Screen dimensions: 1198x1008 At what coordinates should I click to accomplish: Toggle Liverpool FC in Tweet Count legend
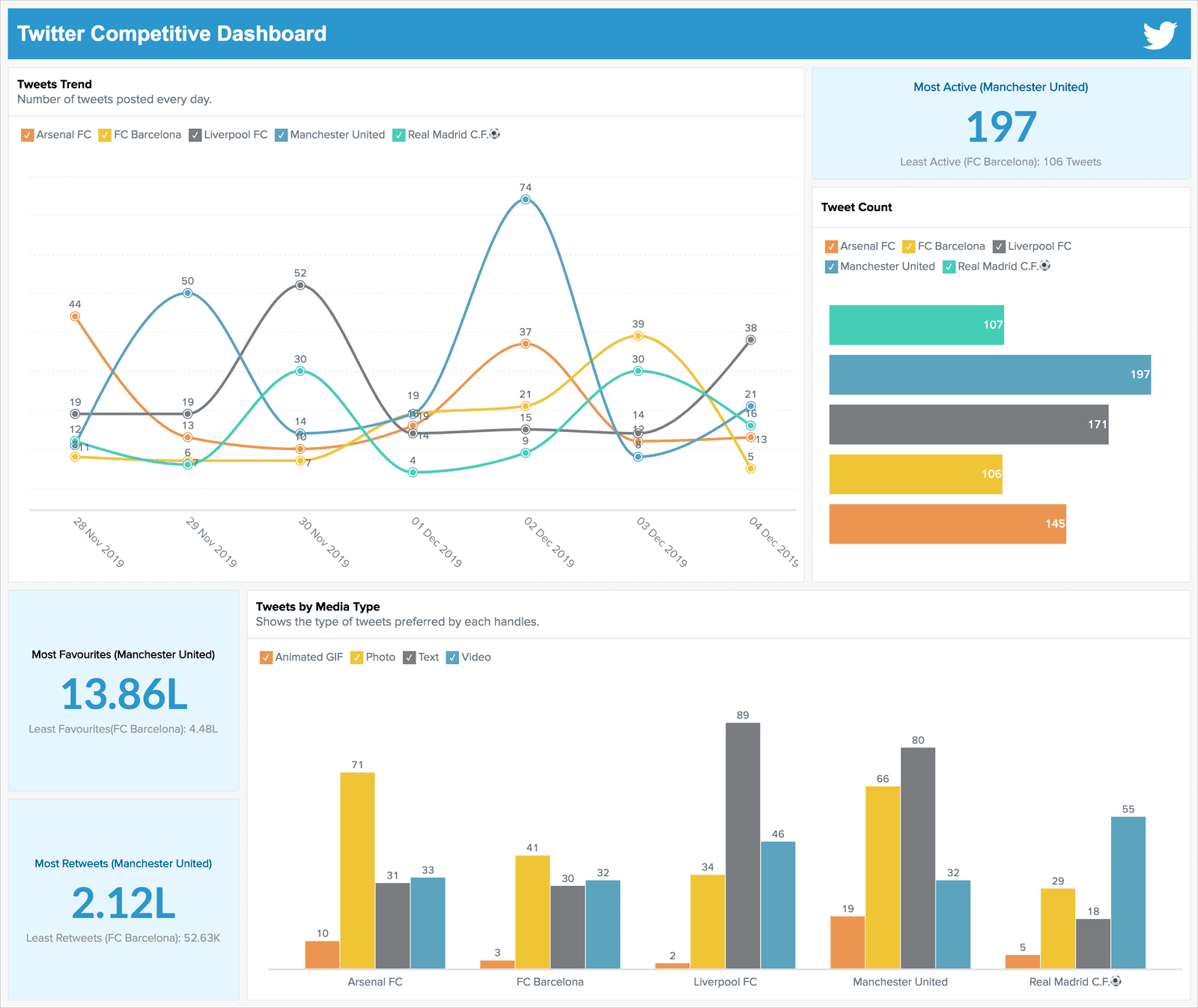(999, 246)
